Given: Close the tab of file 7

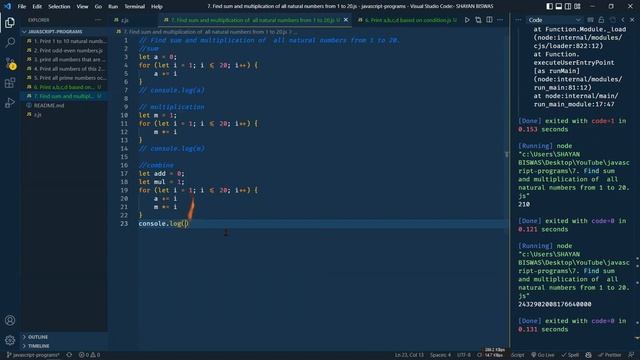Looking at the screenshot, I should tap(346, 20).
